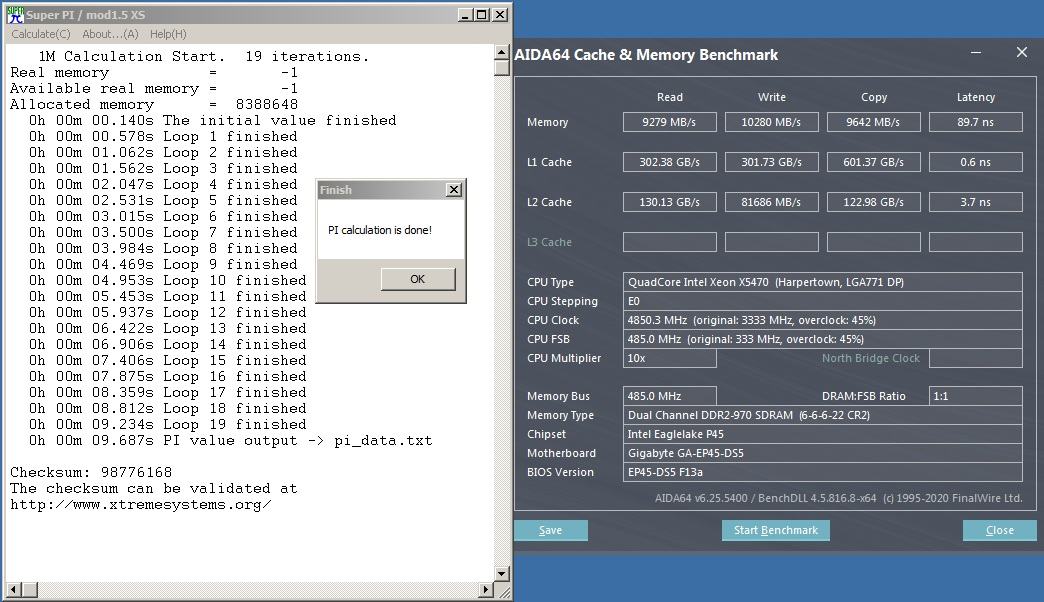
Task: Click OK in the Finish dialog
Action: [418, 279]
